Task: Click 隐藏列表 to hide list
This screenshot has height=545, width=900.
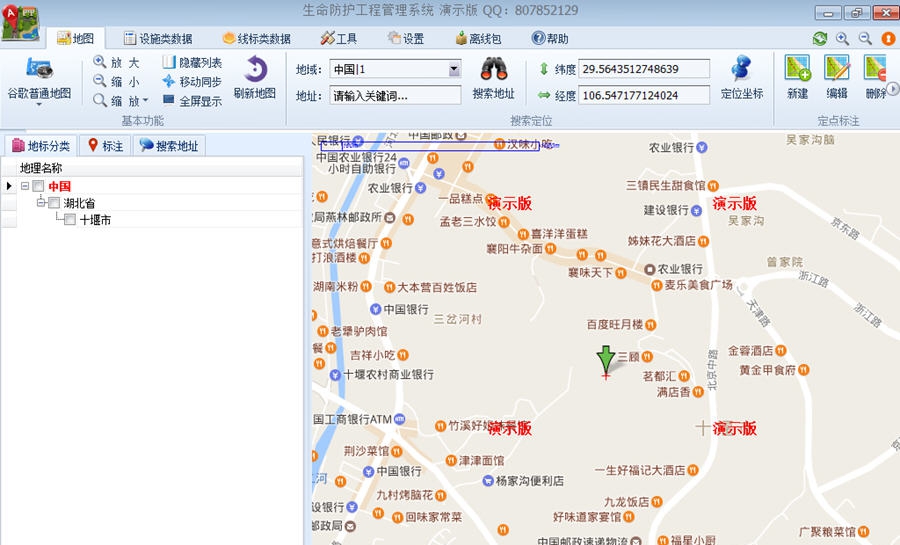Action: click(x=192, y=62)
